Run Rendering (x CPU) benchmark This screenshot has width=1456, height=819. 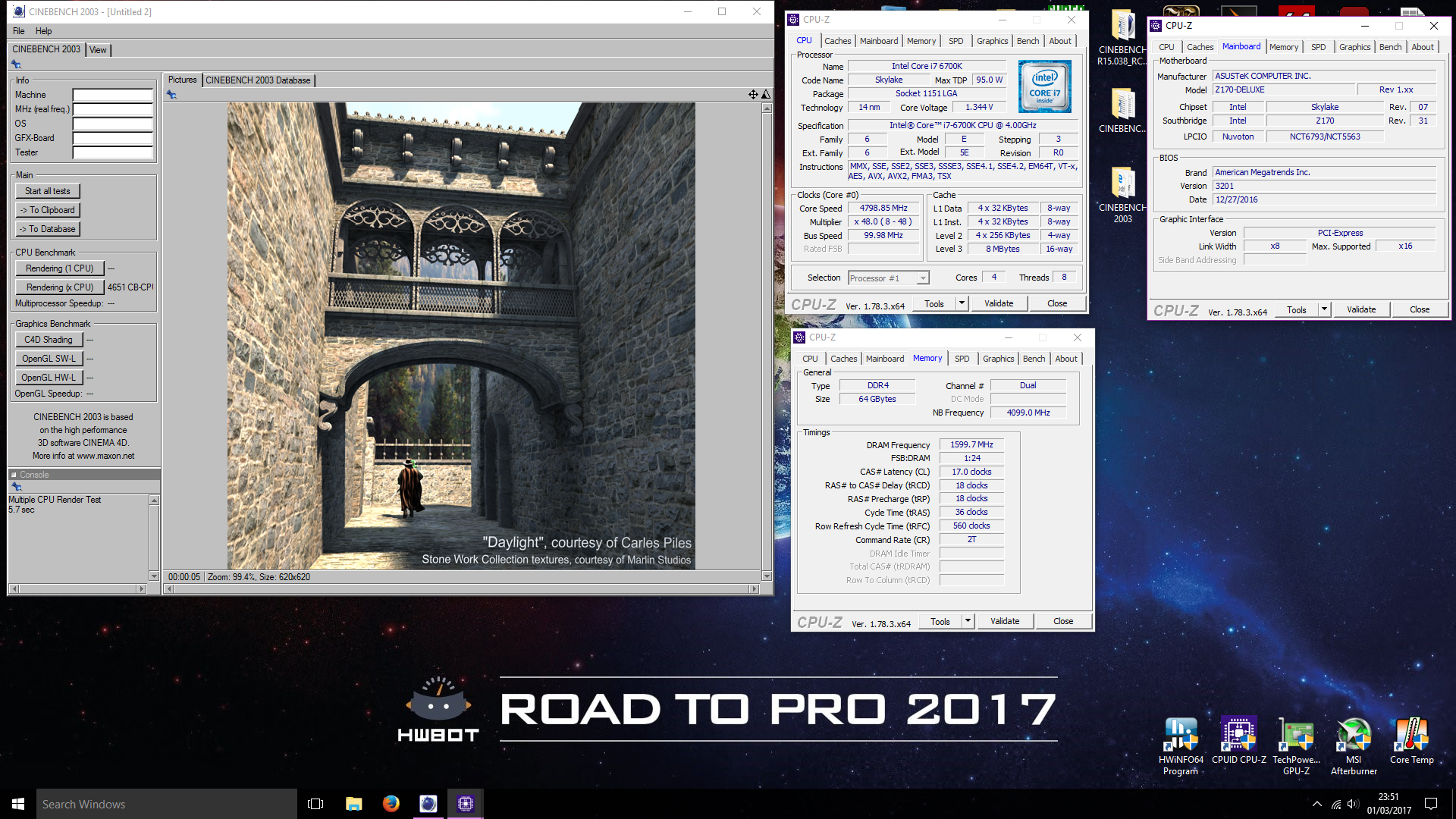pyautogui.click(x=60, y=287)
